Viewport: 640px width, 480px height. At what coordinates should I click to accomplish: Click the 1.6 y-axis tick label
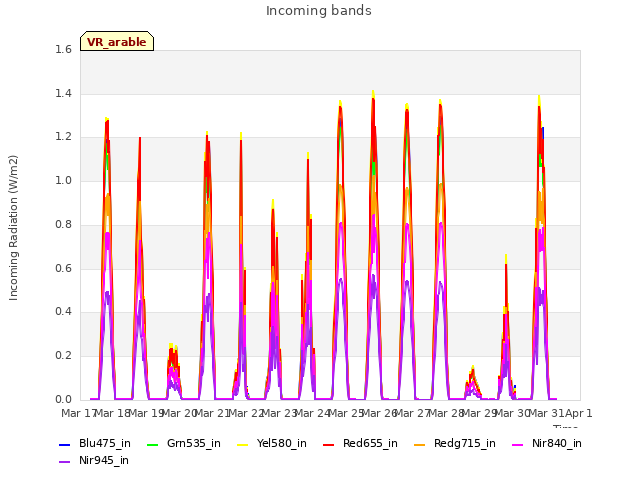click(63, 49)
